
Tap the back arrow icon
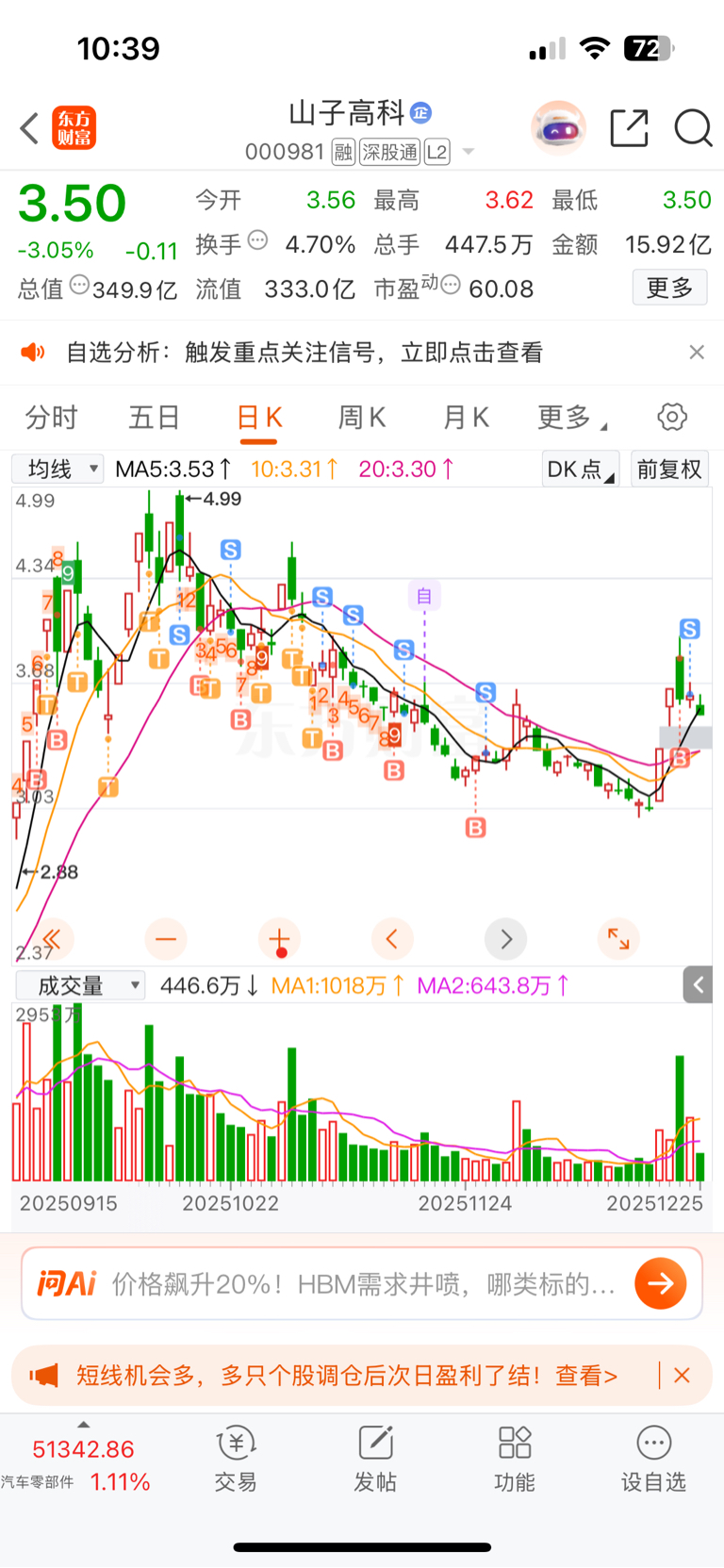pyautogui.click(x=29, y=128)
